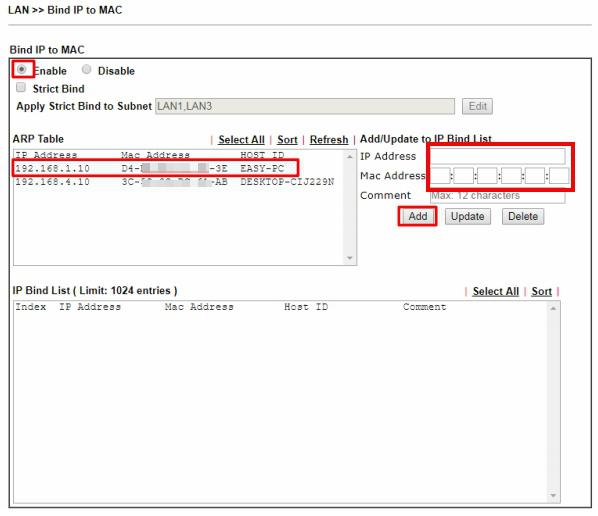Click Sort above the ARP Table
The height and width of the screenshot is (516, 598).
(287, 140)
